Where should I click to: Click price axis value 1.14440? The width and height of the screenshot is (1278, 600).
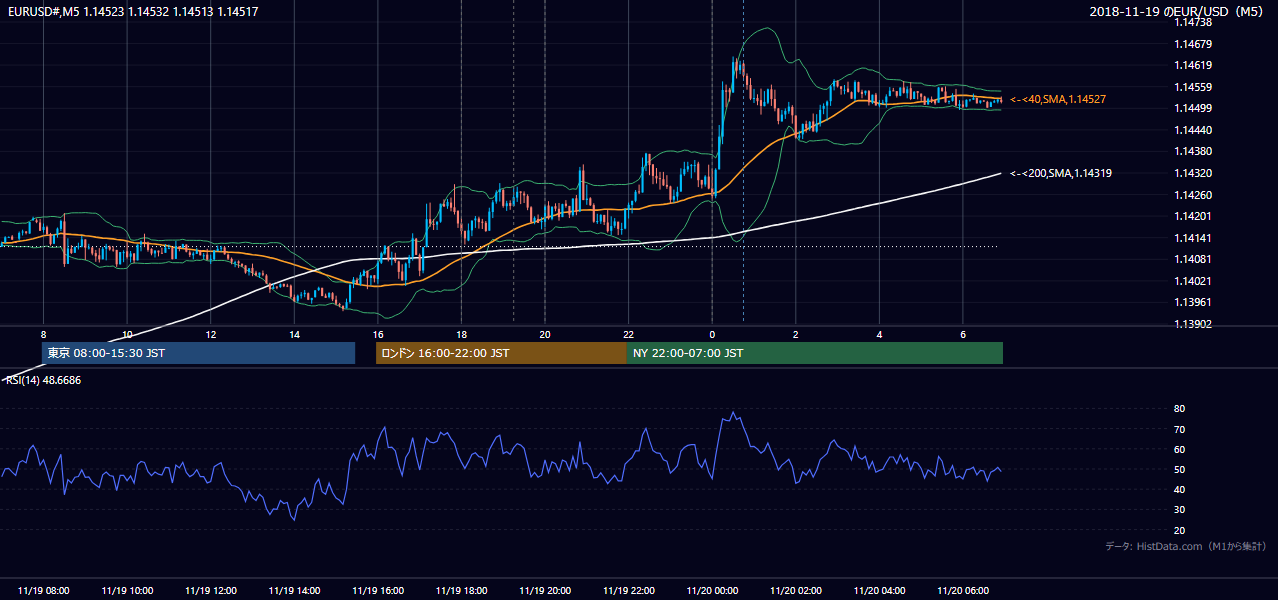(x=1193, y=130)
